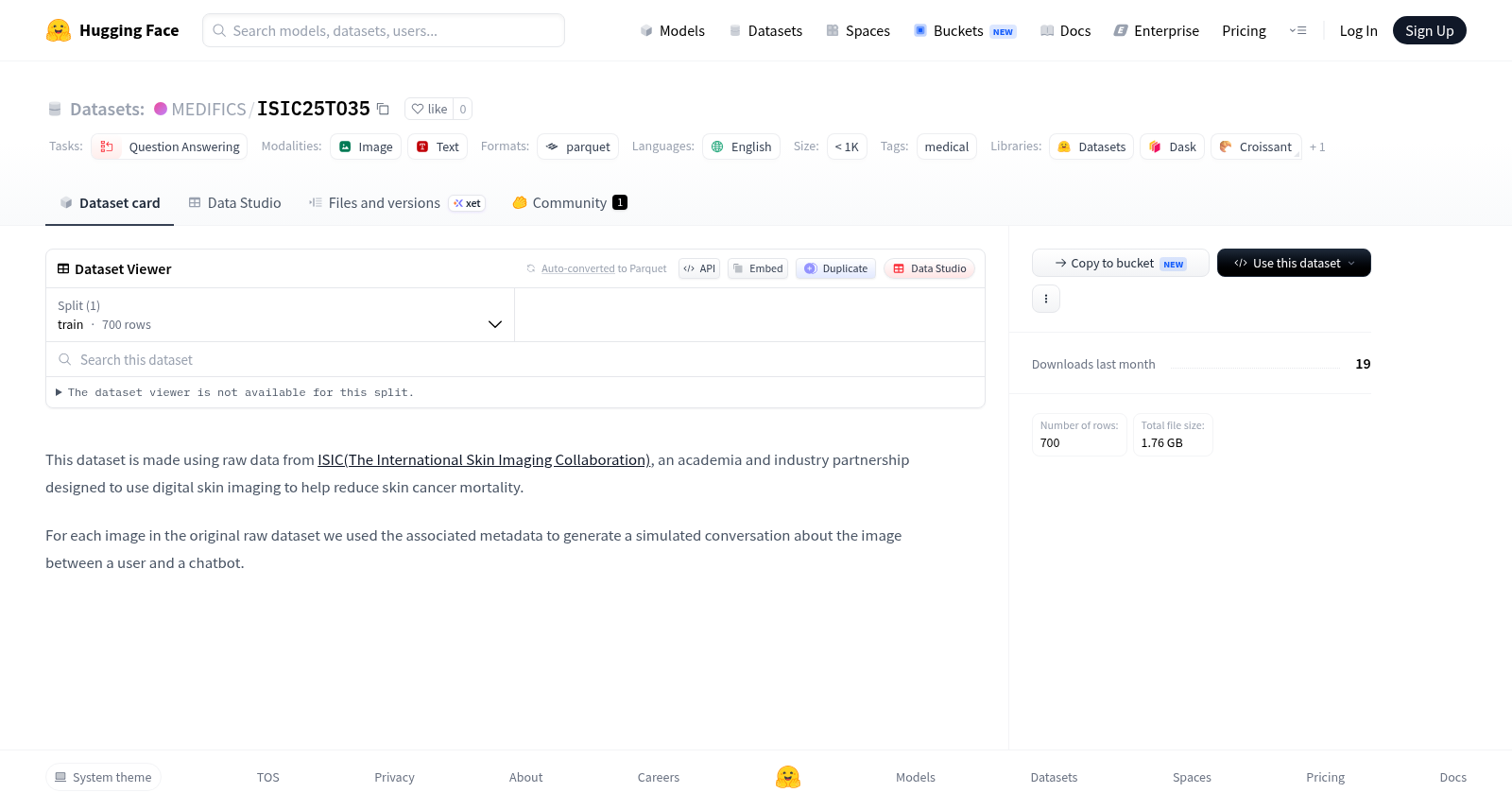Focus the Search this dataset field
Screen dimensions: 1512x810
point(515,359)
